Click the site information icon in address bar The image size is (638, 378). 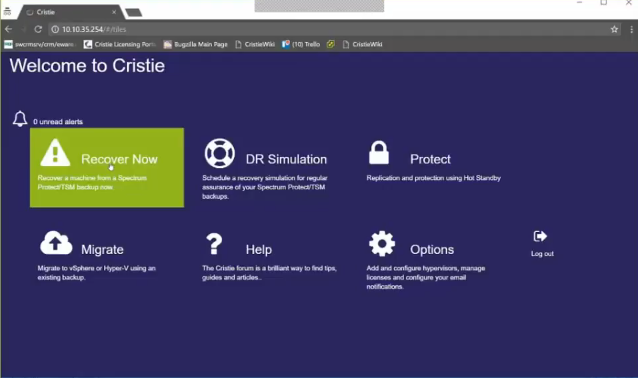point(55,29)
